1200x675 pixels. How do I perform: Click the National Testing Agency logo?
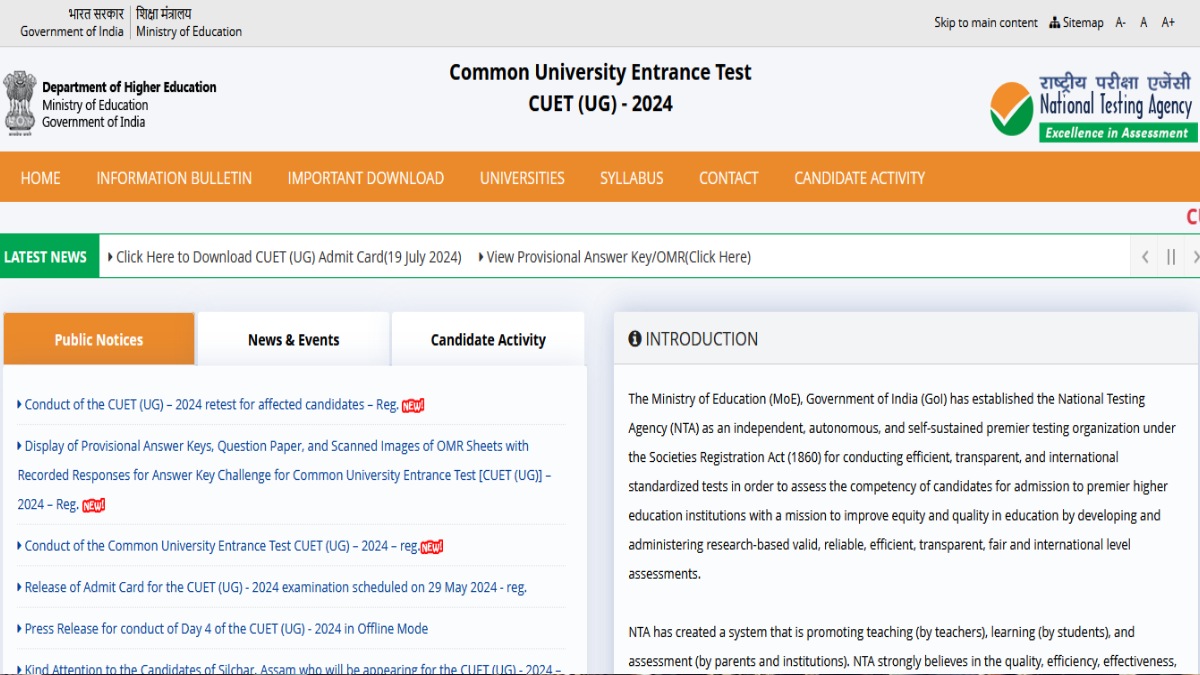click(1092, 106)
